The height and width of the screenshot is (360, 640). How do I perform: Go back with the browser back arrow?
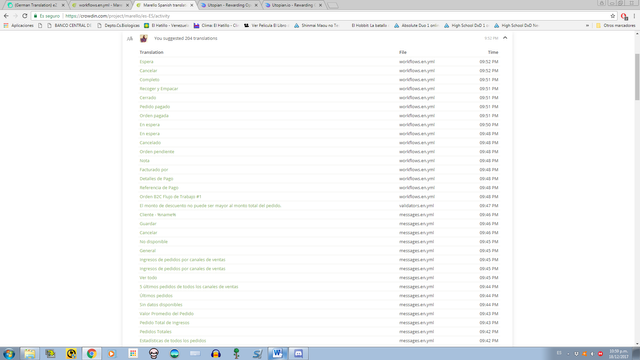pyautogui.click(x=6, y=16)
